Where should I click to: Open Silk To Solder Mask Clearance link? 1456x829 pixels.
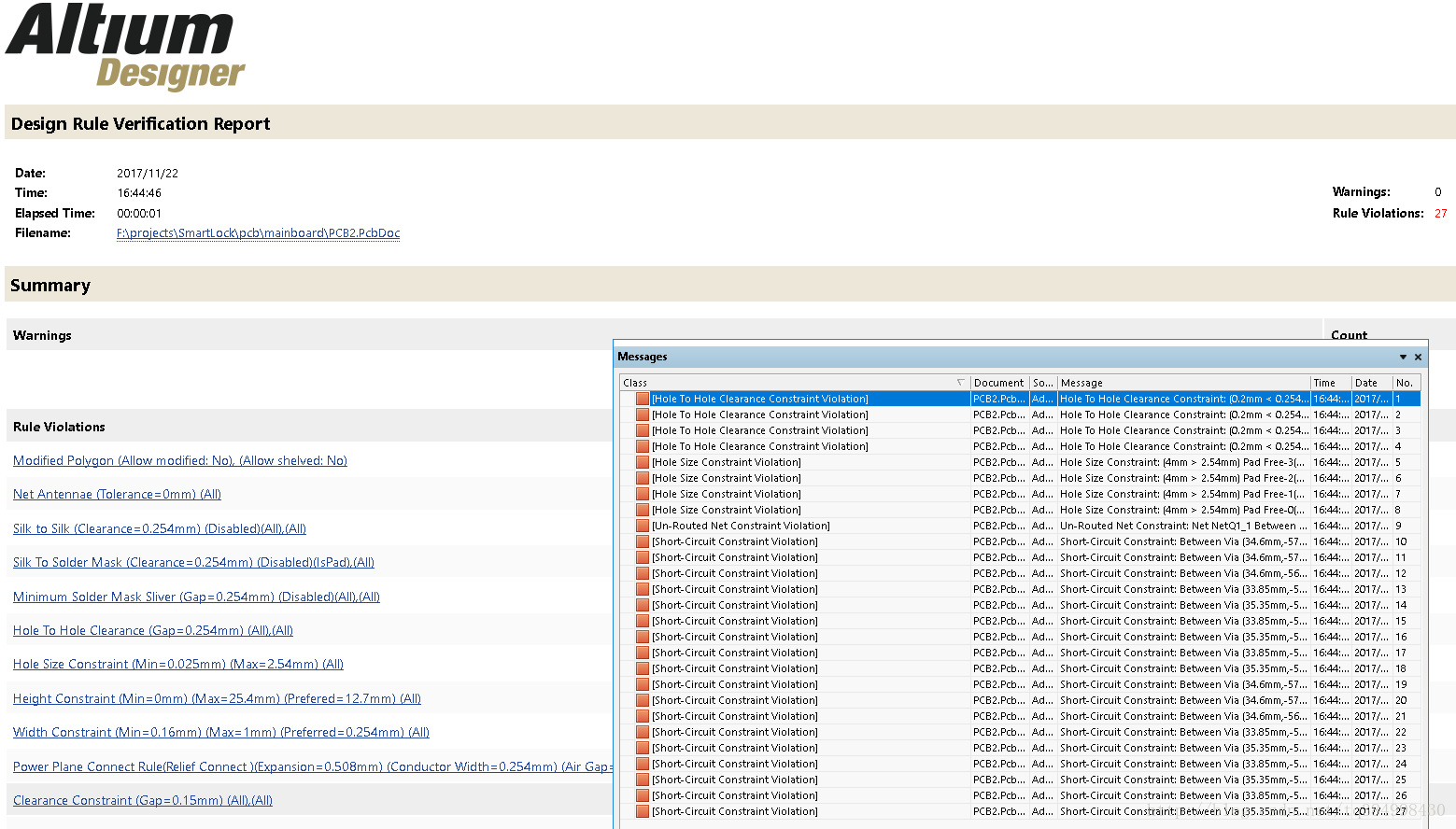[x=193, y=562]
